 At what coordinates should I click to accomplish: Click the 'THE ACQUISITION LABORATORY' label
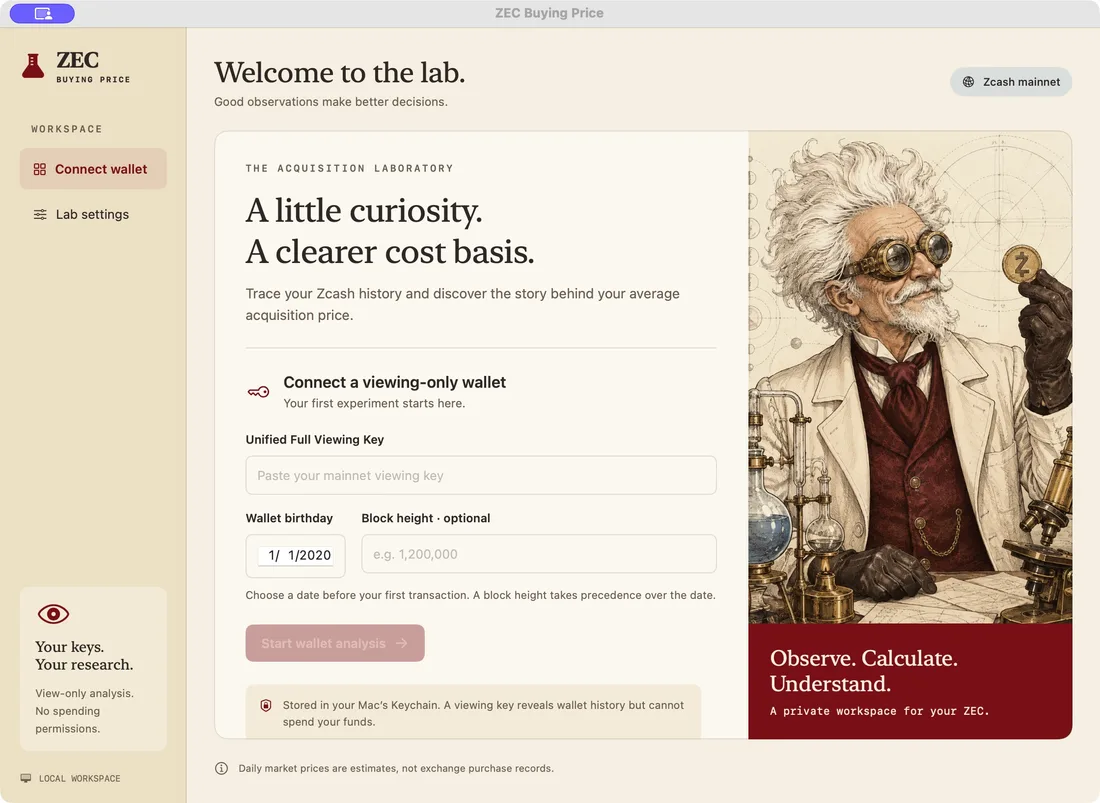click(349, 168)
